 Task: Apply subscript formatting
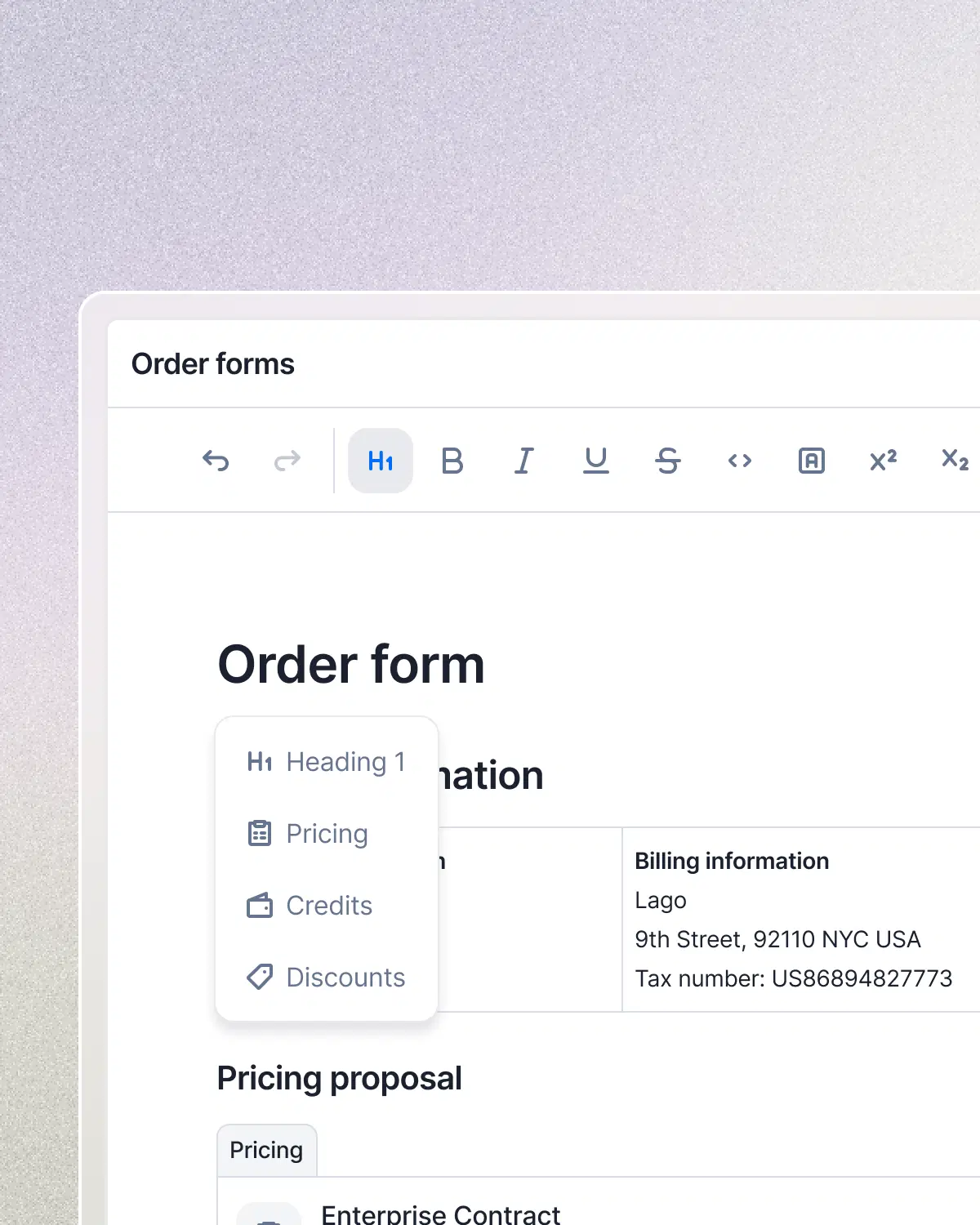pos(955,460)
